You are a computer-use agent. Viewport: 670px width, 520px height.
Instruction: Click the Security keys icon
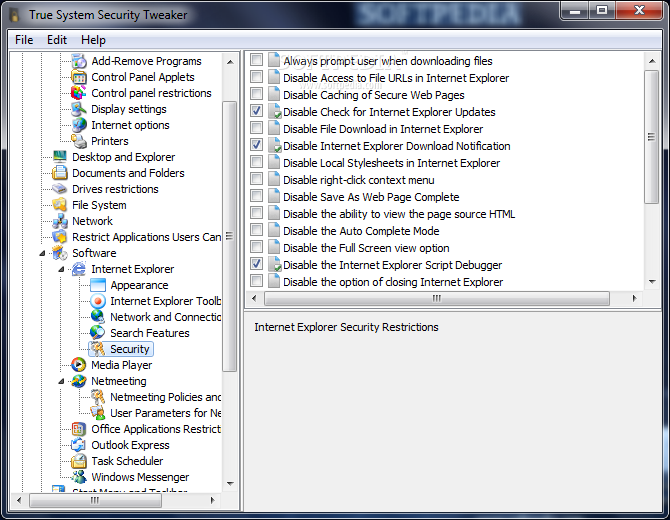98,349
